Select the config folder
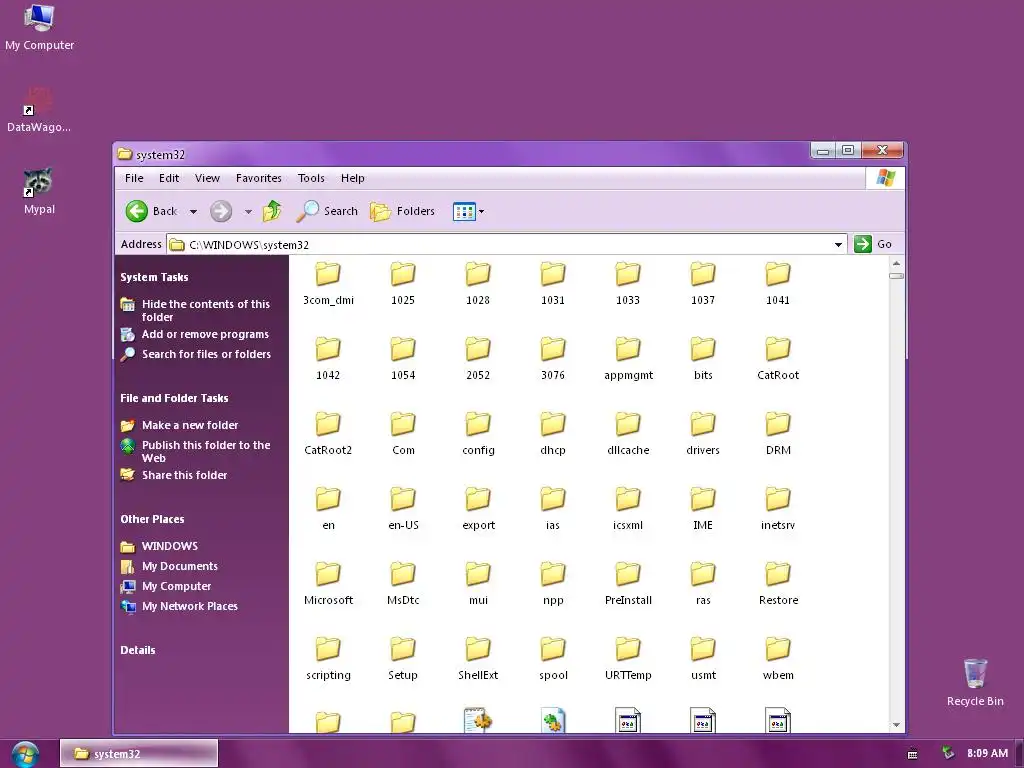1024x768 pixels. [478, 434]
